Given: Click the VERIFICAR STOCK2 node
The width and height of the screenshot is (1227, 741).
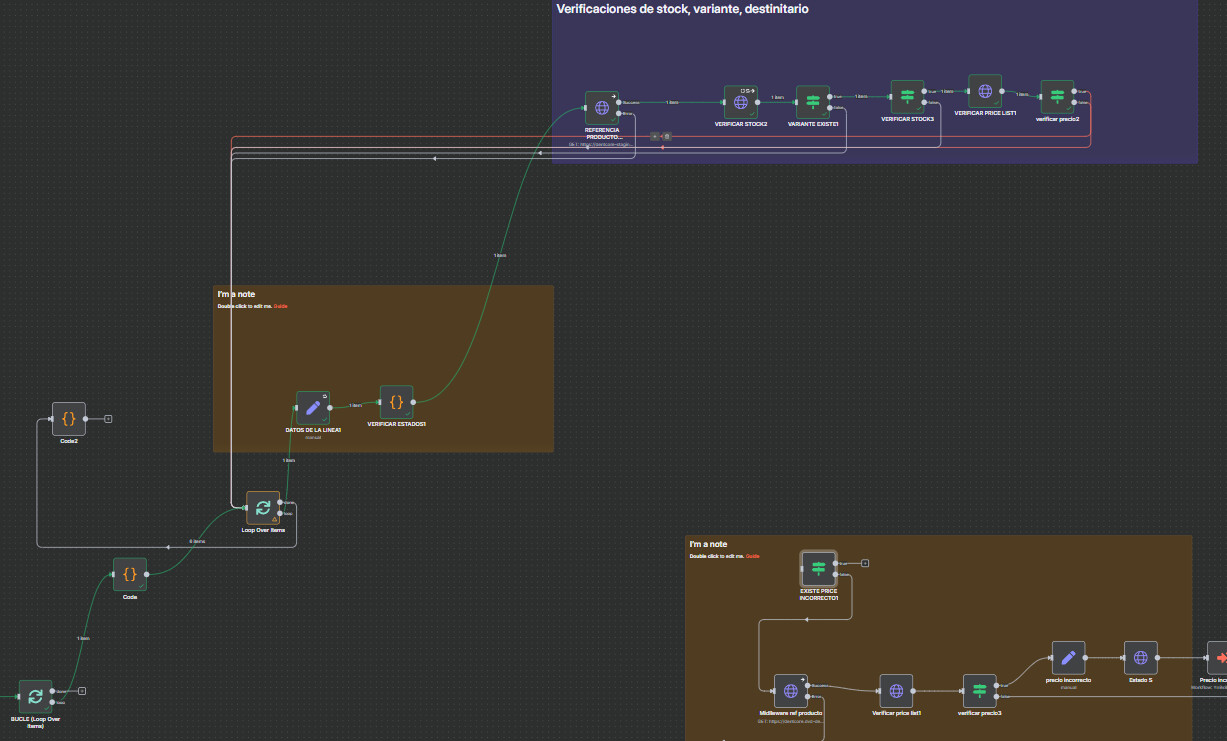Looking at the screenshot, I should 741,102.
